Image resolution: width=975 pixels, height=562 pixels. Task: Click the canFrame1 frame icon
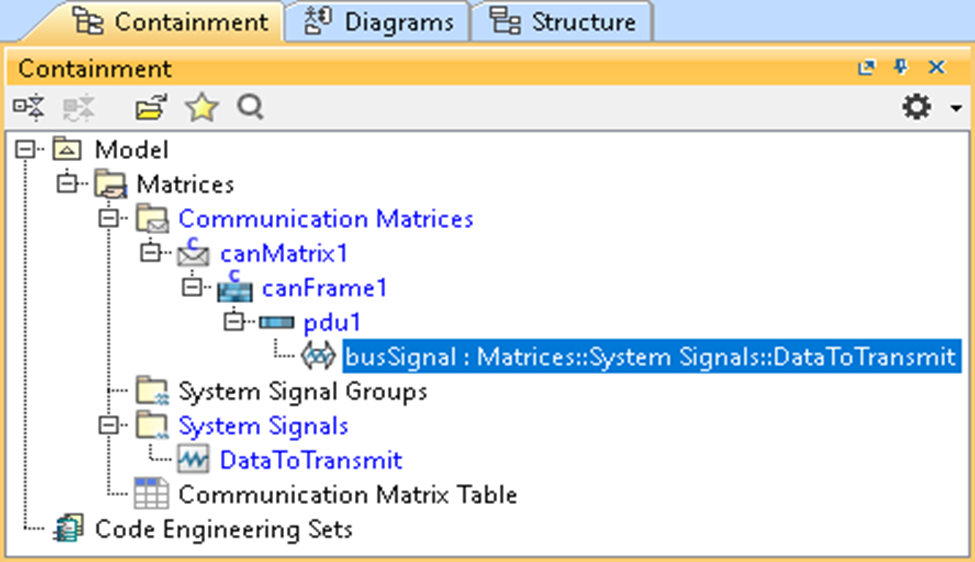coord(234,289)
